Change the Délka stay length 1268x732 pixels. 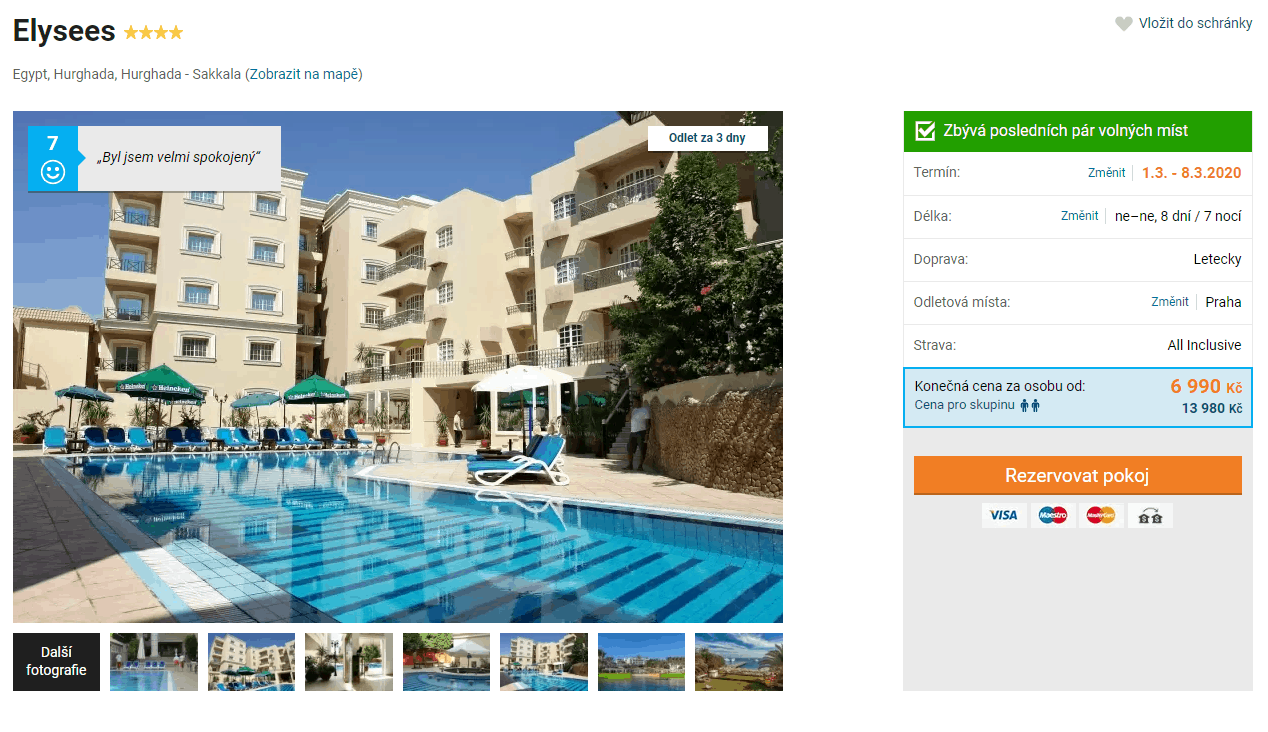1079,216
